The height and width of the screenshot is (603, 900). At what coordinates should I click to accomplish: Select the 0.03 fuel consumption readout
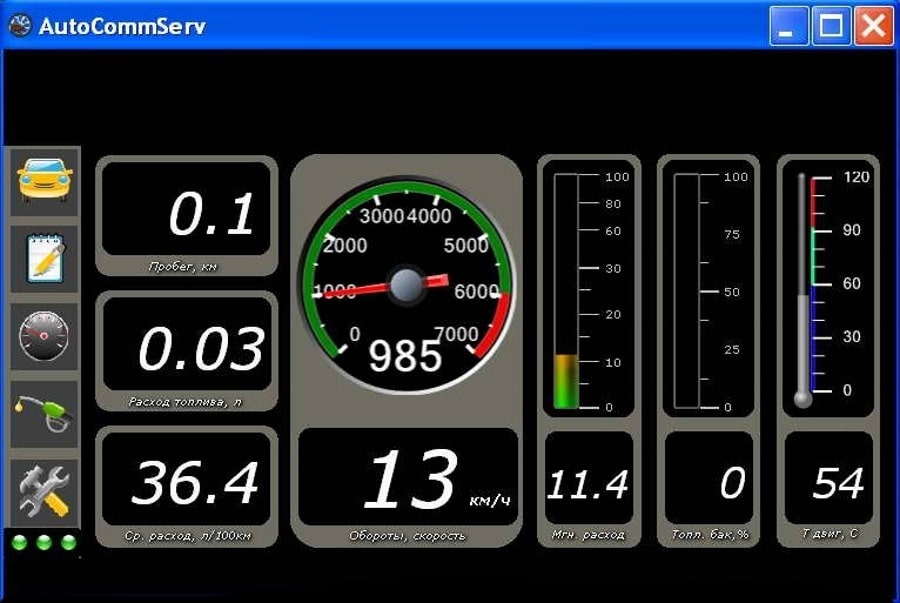click(187, 346)
